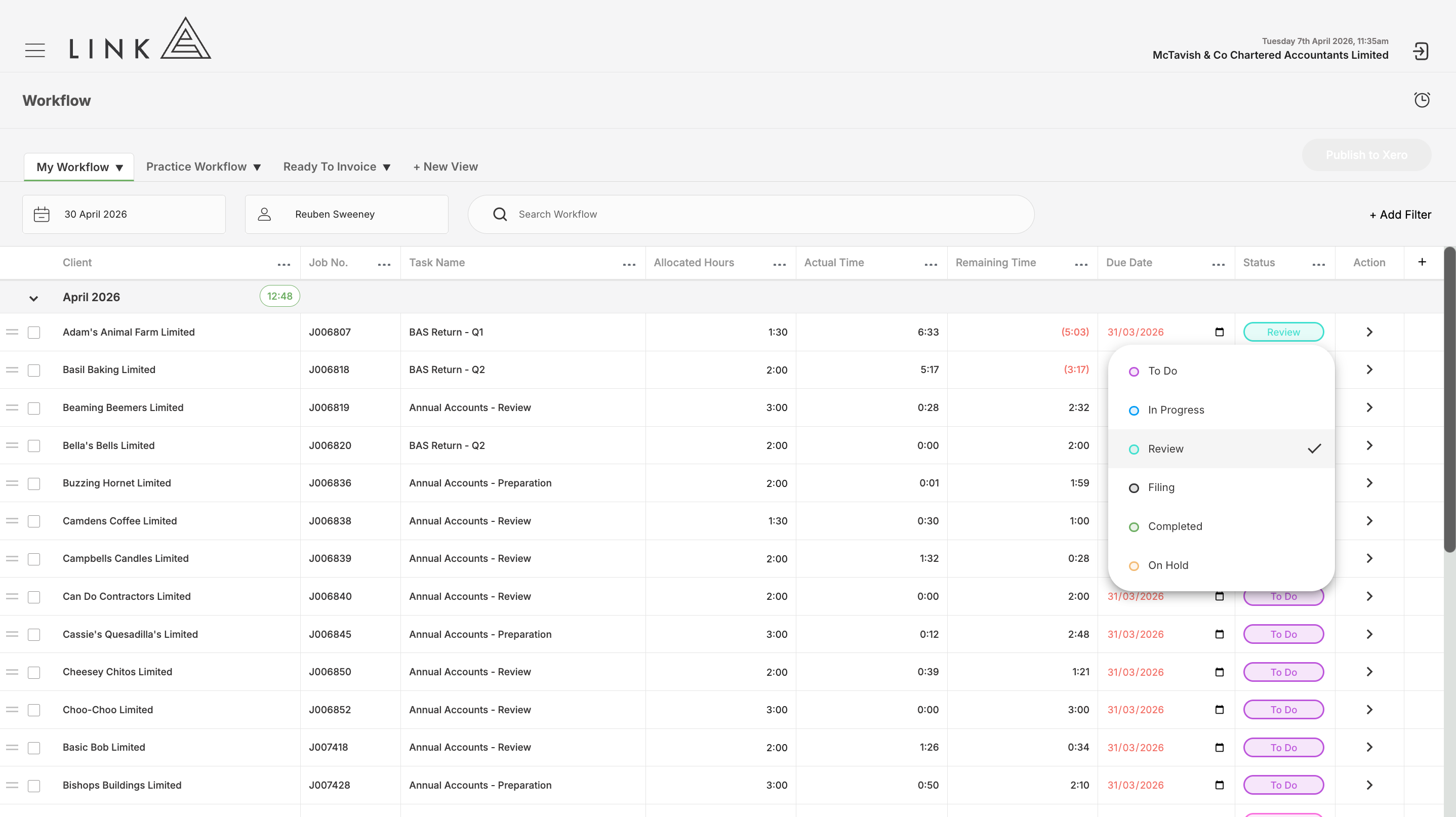
Task: Choose To Do in status menu
Action: click(x=1221, y=371)
